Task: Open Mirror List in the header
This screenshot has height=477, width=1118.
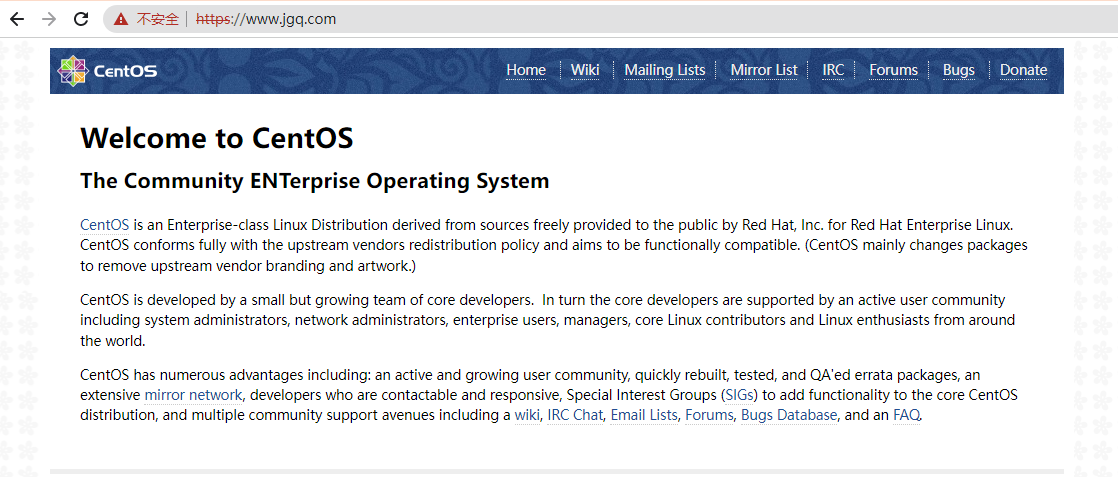Action: [x=764, y=70]
